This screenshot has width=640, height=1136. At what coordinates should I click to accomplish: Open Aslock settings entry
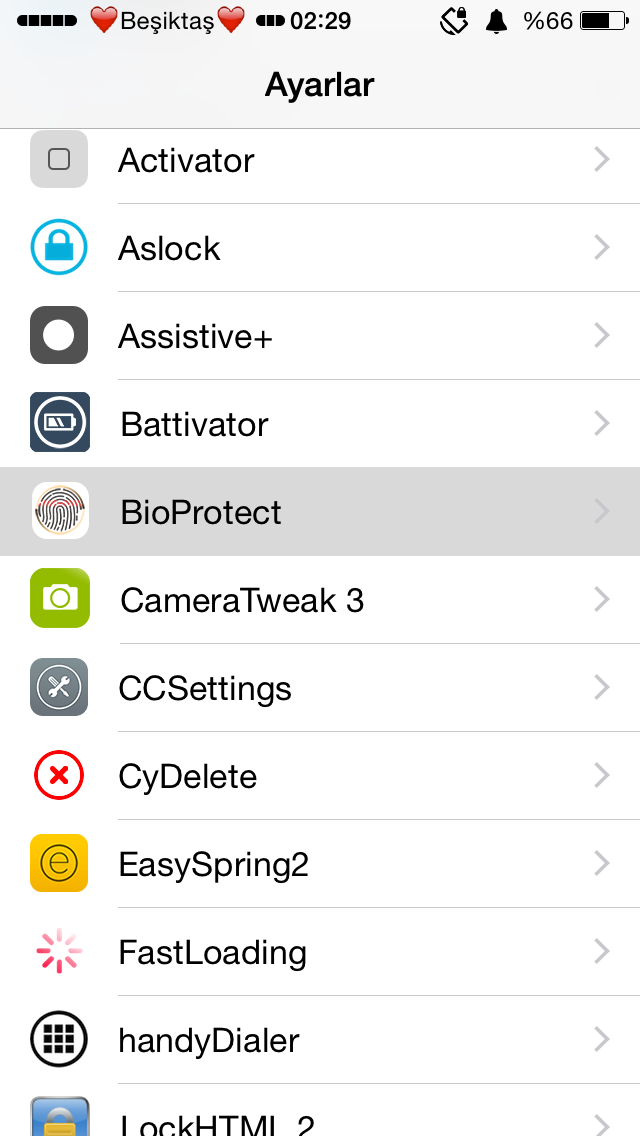320,248
